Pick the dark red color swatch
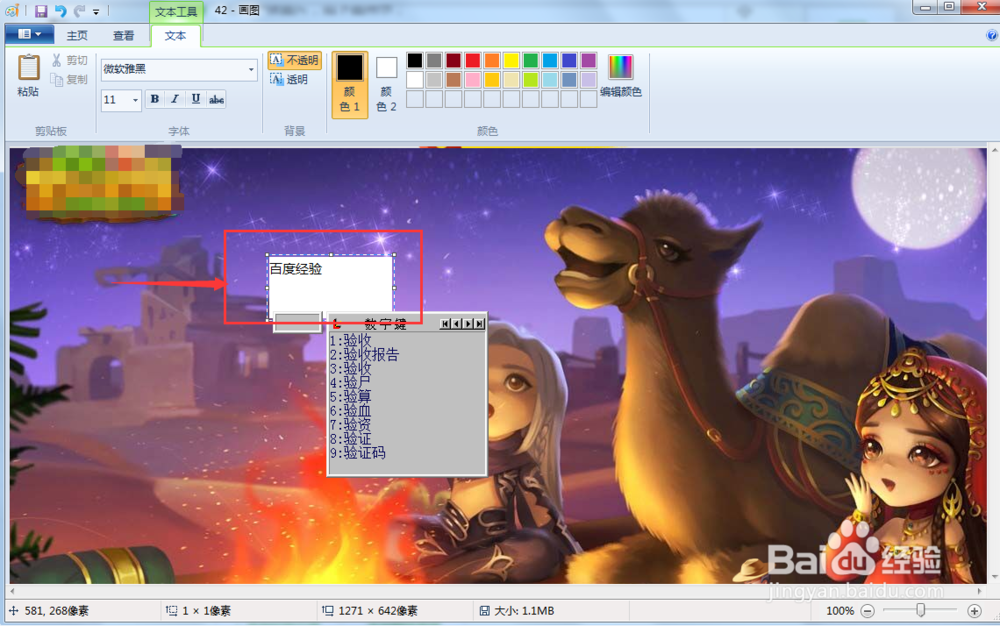Viewport: 1000px width, 626px height. (x=453, y=61)
